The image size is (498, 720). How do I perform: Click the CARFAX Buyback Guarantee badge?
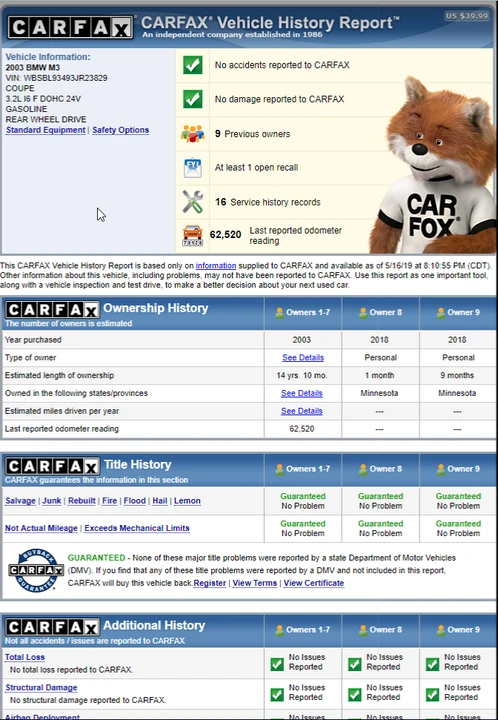click(36, 570)
